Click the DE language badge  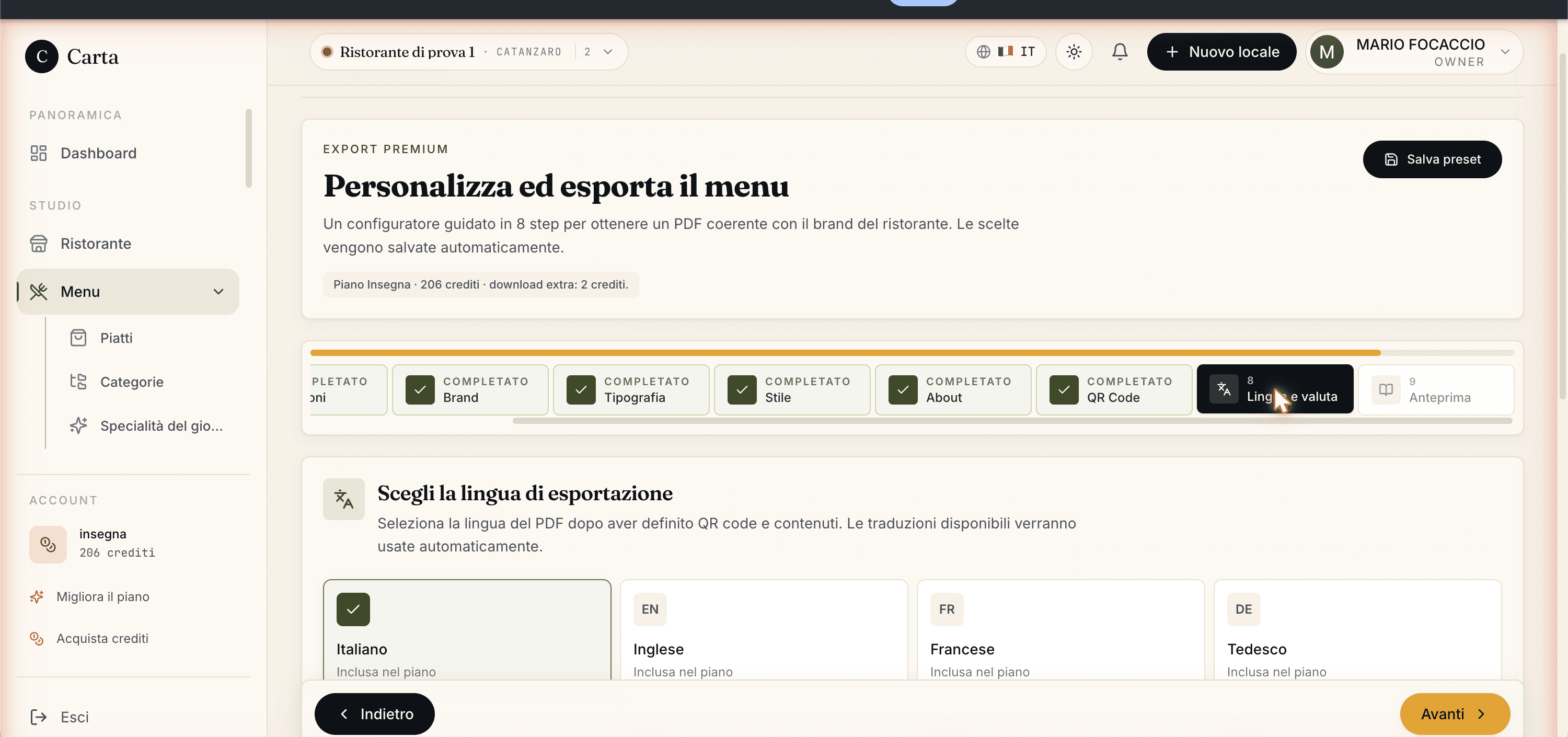pyautogui.click(x=1243, y=609)
